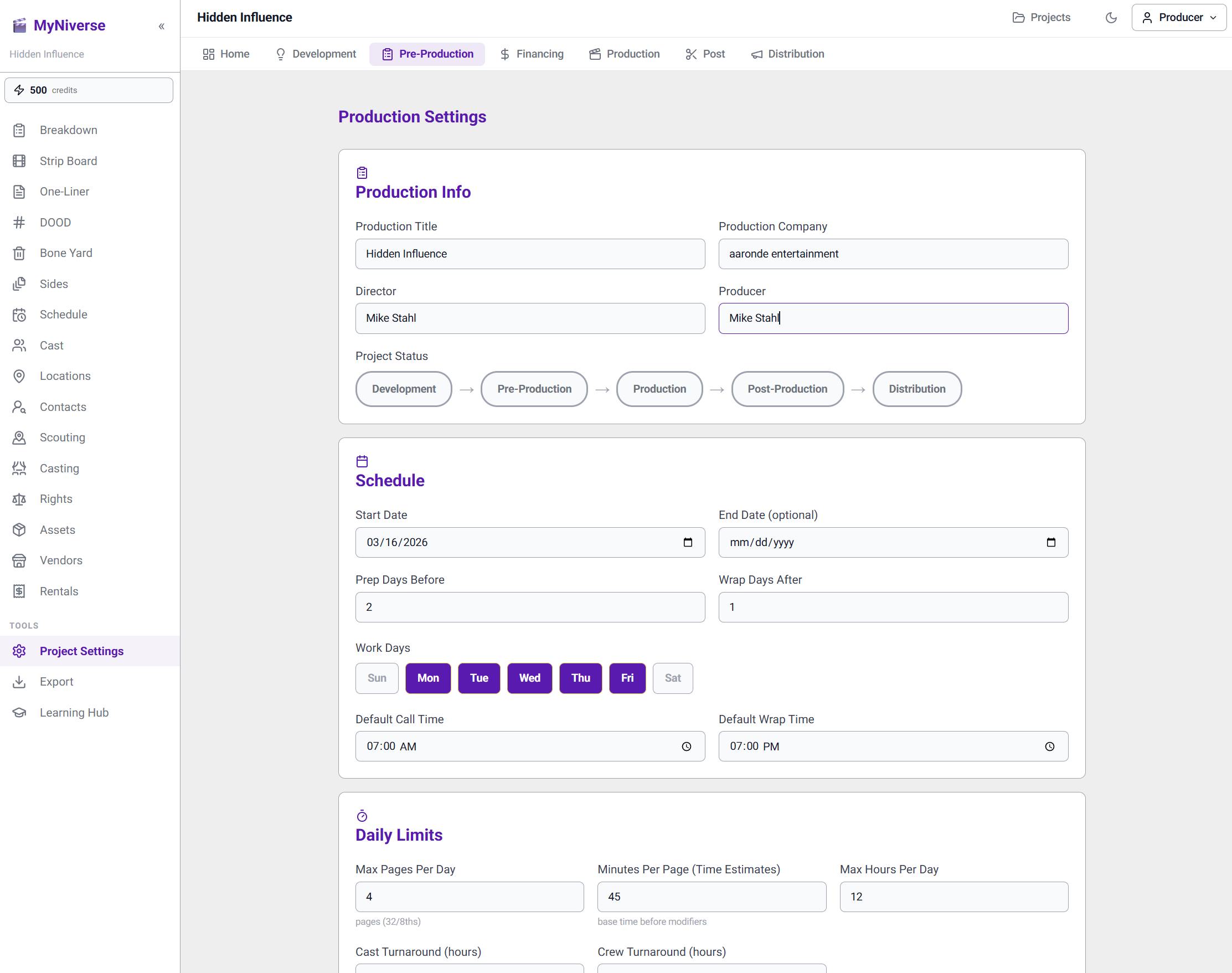The image size is (1232, 973).
Task: Go to DOOD report
Action: (x=55, y=222)
